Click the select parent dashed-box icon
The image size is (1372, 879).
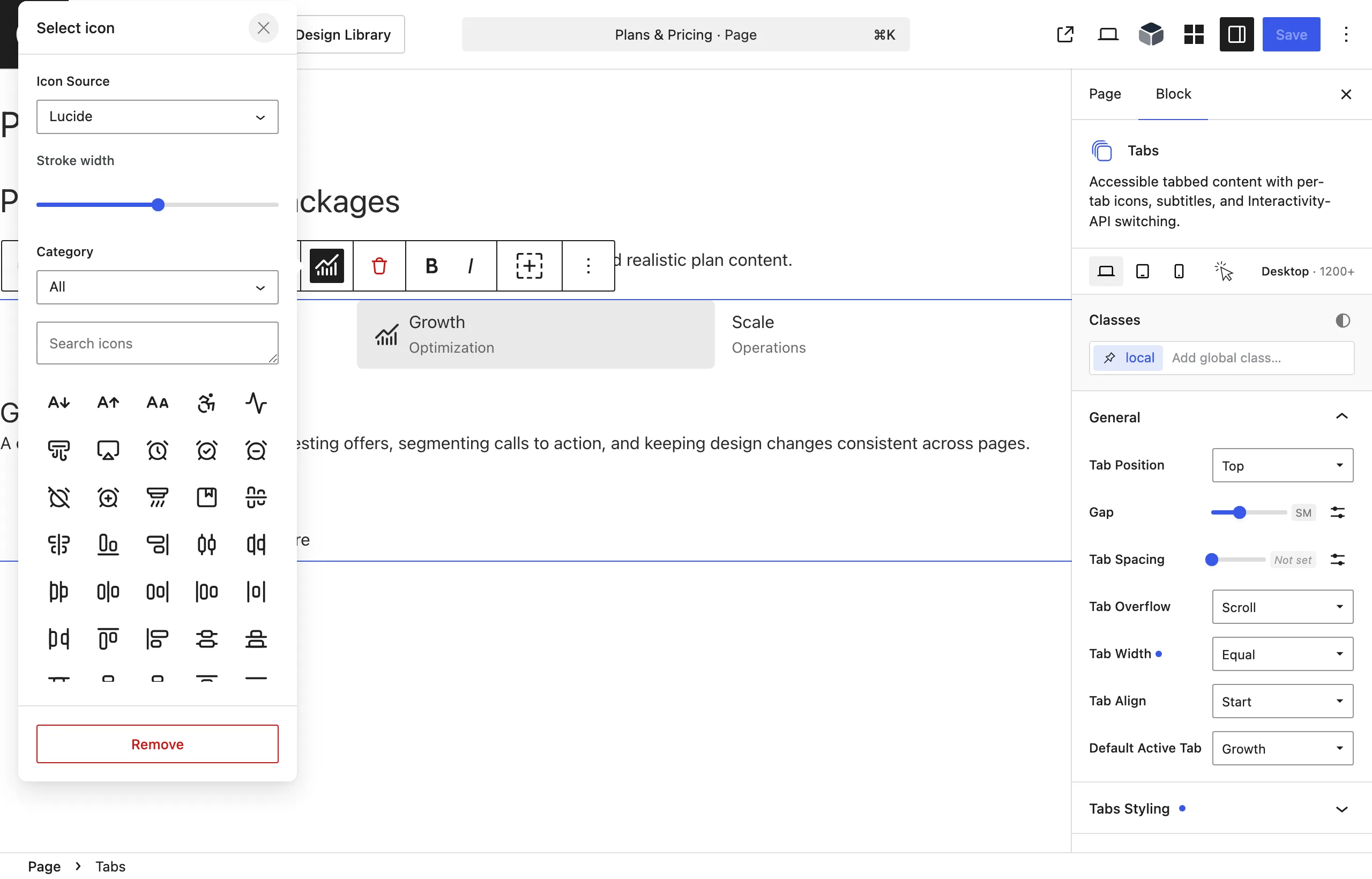(x=529, y=266)
